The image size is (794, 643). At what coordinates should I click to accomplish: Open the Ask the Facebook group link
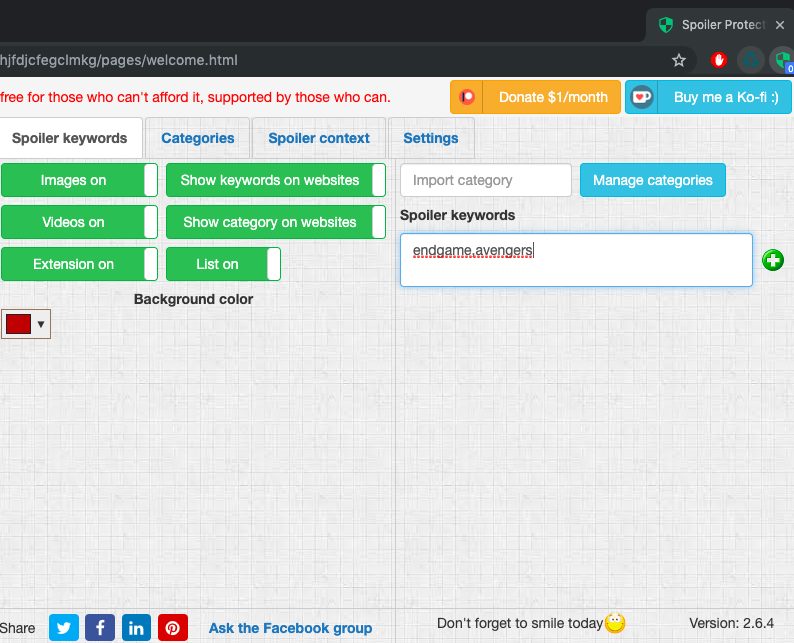290,628
